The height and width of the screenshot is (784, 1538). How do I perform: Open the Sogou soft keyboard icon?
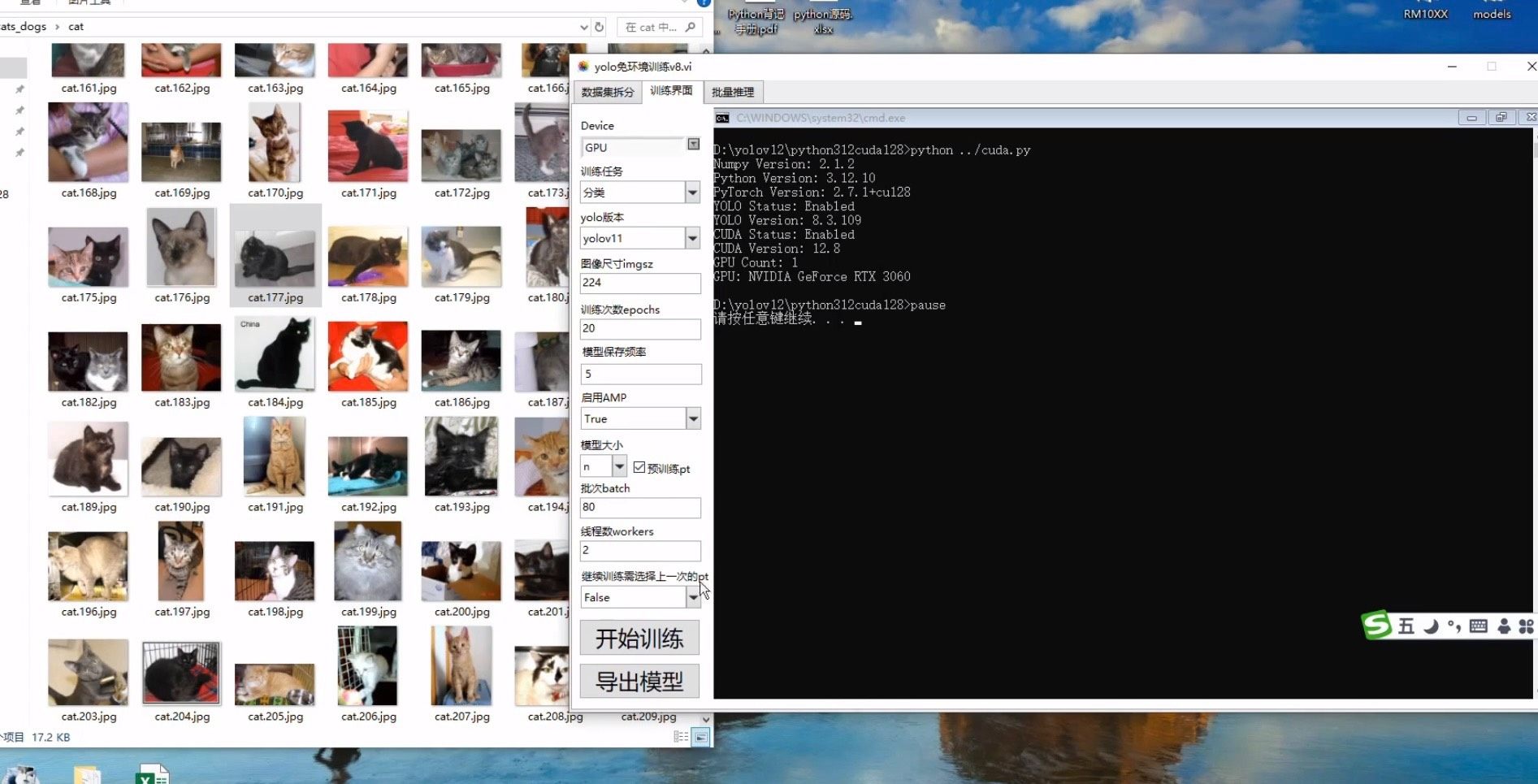pyautogui.click(x=1479, y=626)
